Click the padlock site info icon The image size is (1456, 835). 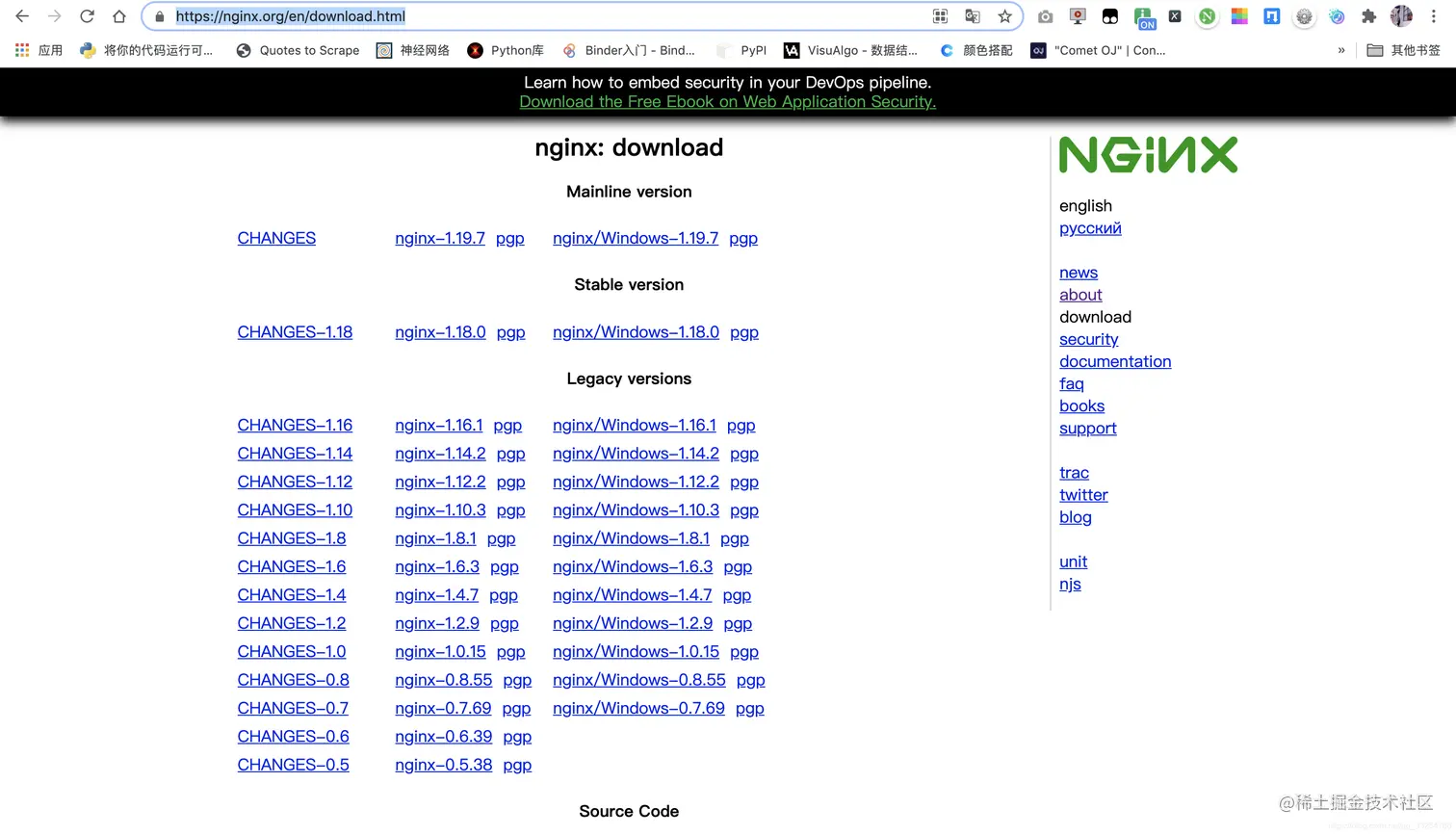[160, 16]
